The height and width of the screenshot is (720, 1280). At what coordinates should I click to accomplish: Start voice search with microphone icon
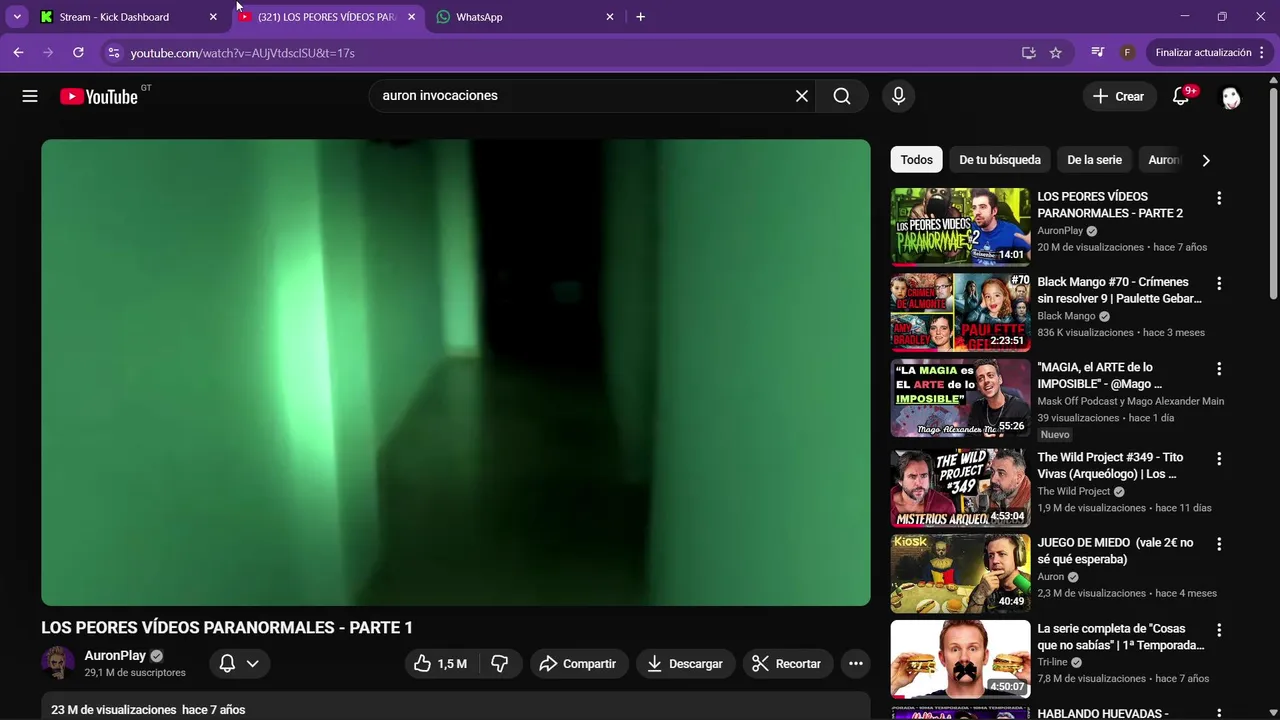coord(898,96)
